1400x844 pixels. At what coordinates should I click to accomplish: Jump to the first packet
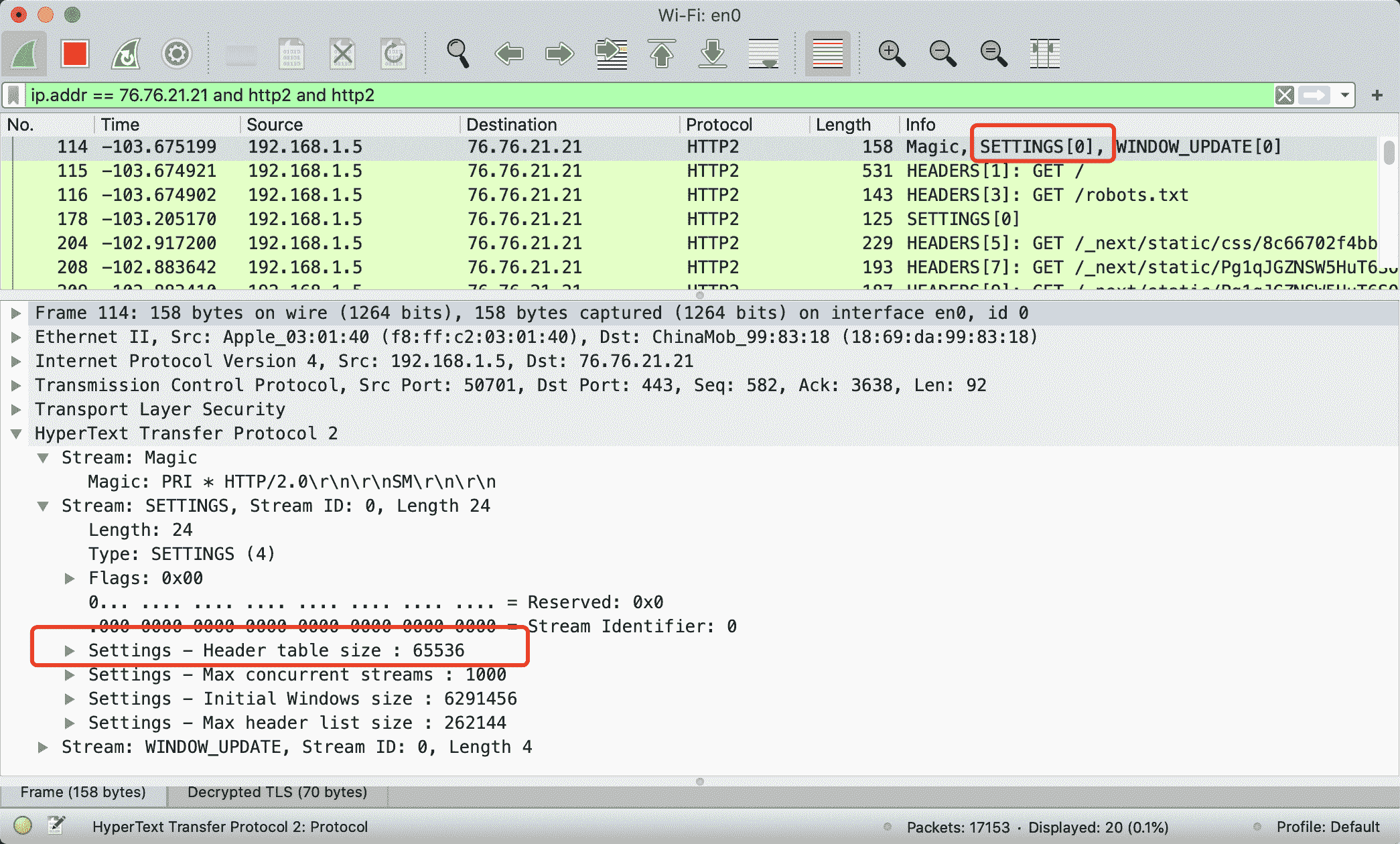pyautogui.click(x=661, y=54)
